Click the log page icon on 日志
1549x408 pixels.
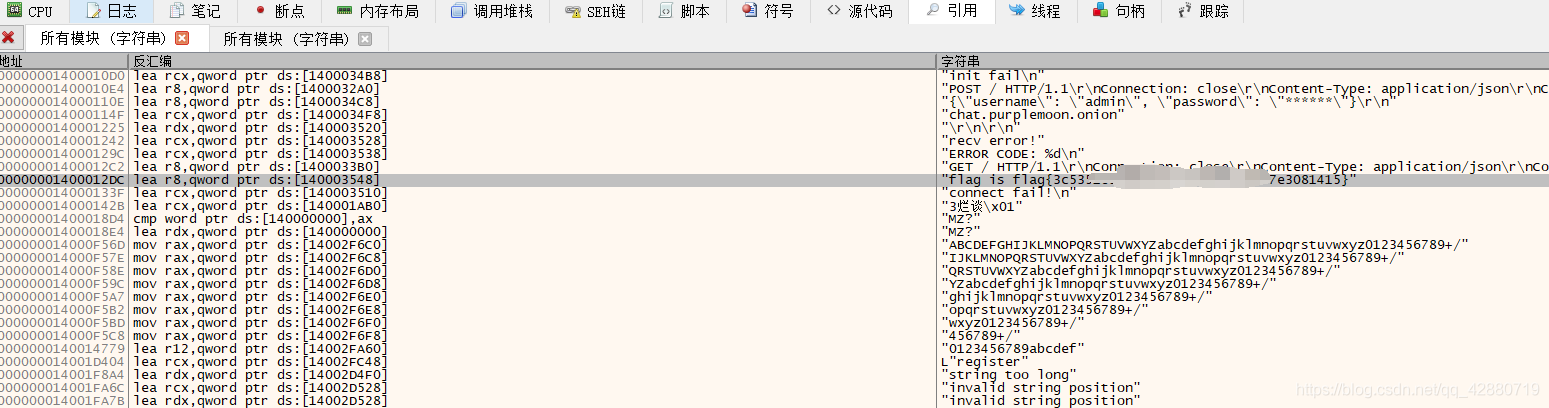point(93,11)
